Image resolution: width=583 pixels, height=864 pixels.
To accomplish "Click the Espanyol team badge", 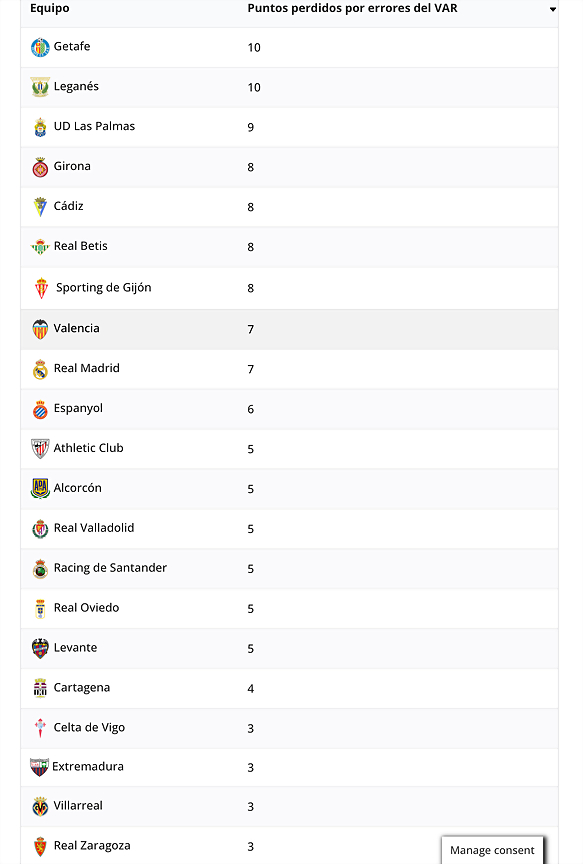I will click(40, 409).
